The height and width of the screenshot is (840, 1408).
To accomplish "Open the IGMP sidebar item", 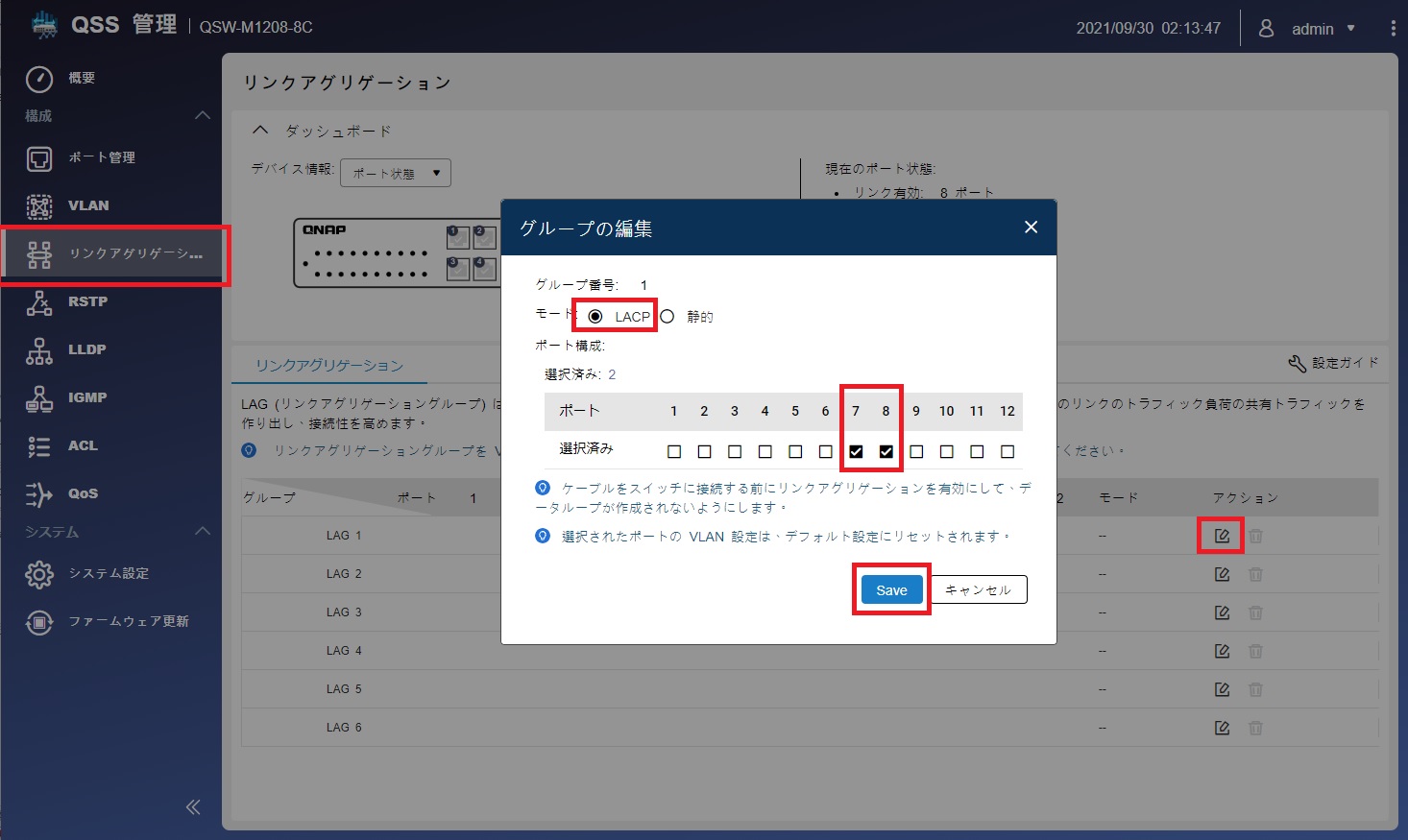I will (87, 397).
